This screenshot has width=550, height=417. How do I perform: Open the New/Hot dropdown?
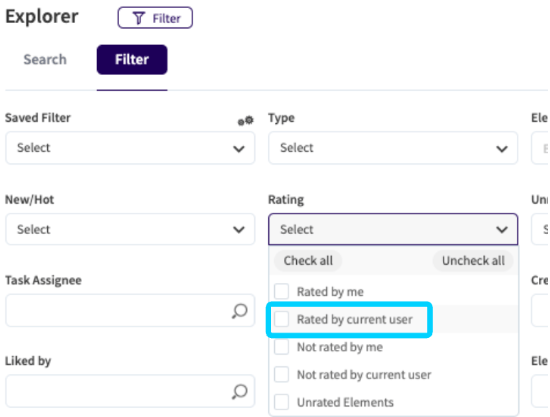click(x=130, y=229)
